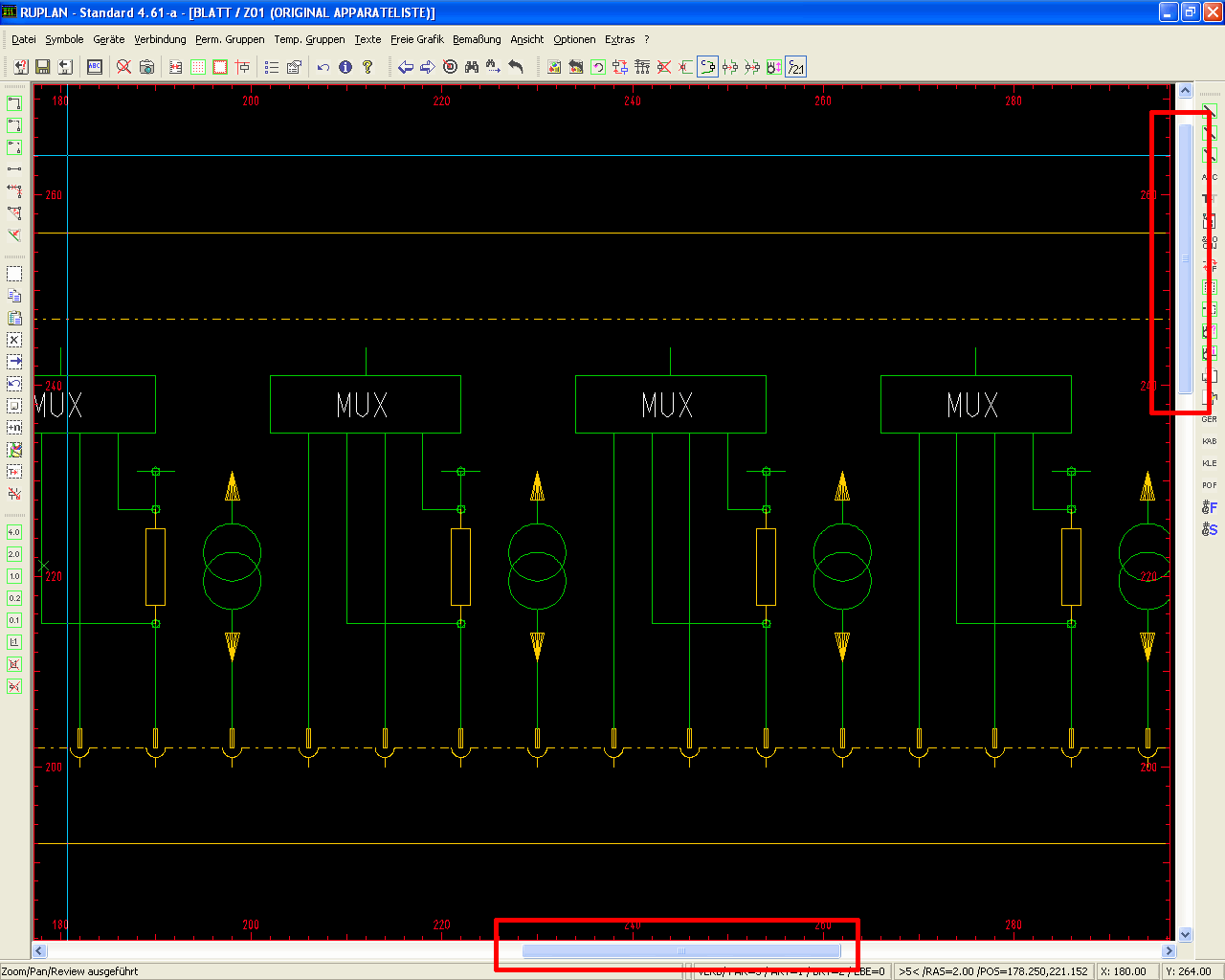The width and height of the screenshot is (1225, 980).
Task: Open the Temp. Gruppen menu
Action: coord(309,39)
